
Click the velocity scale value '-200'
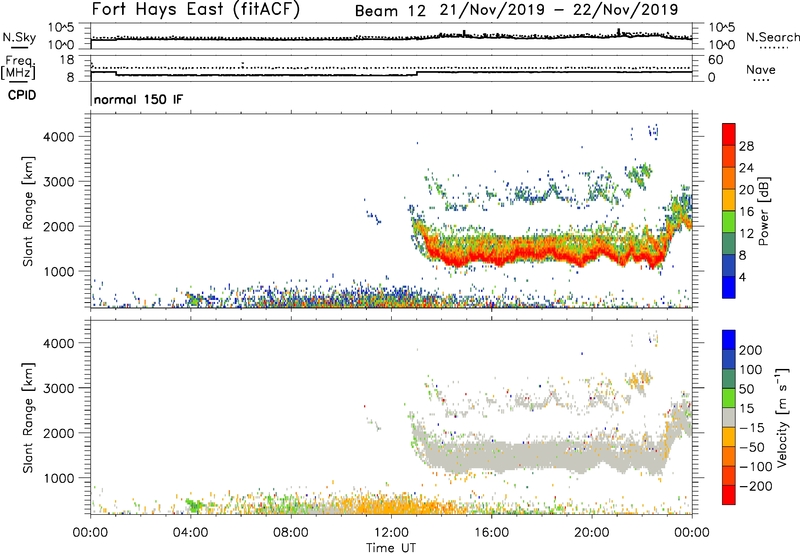coord(755,486)
